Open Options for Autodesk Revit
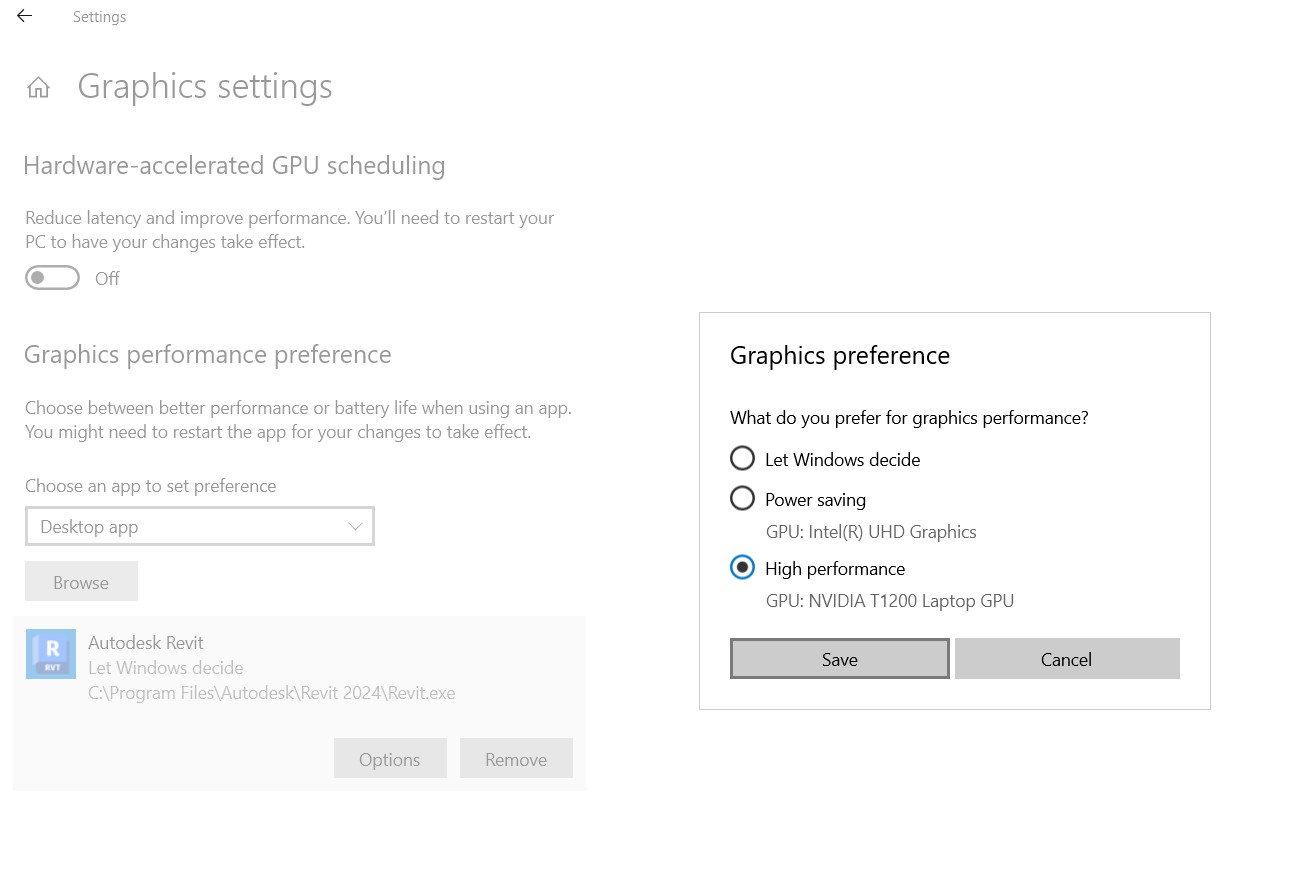 point(389,759)
